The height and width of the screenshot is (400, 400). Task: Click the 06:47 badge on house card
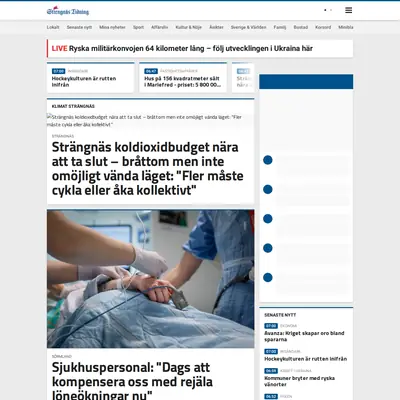pos(151,71)
